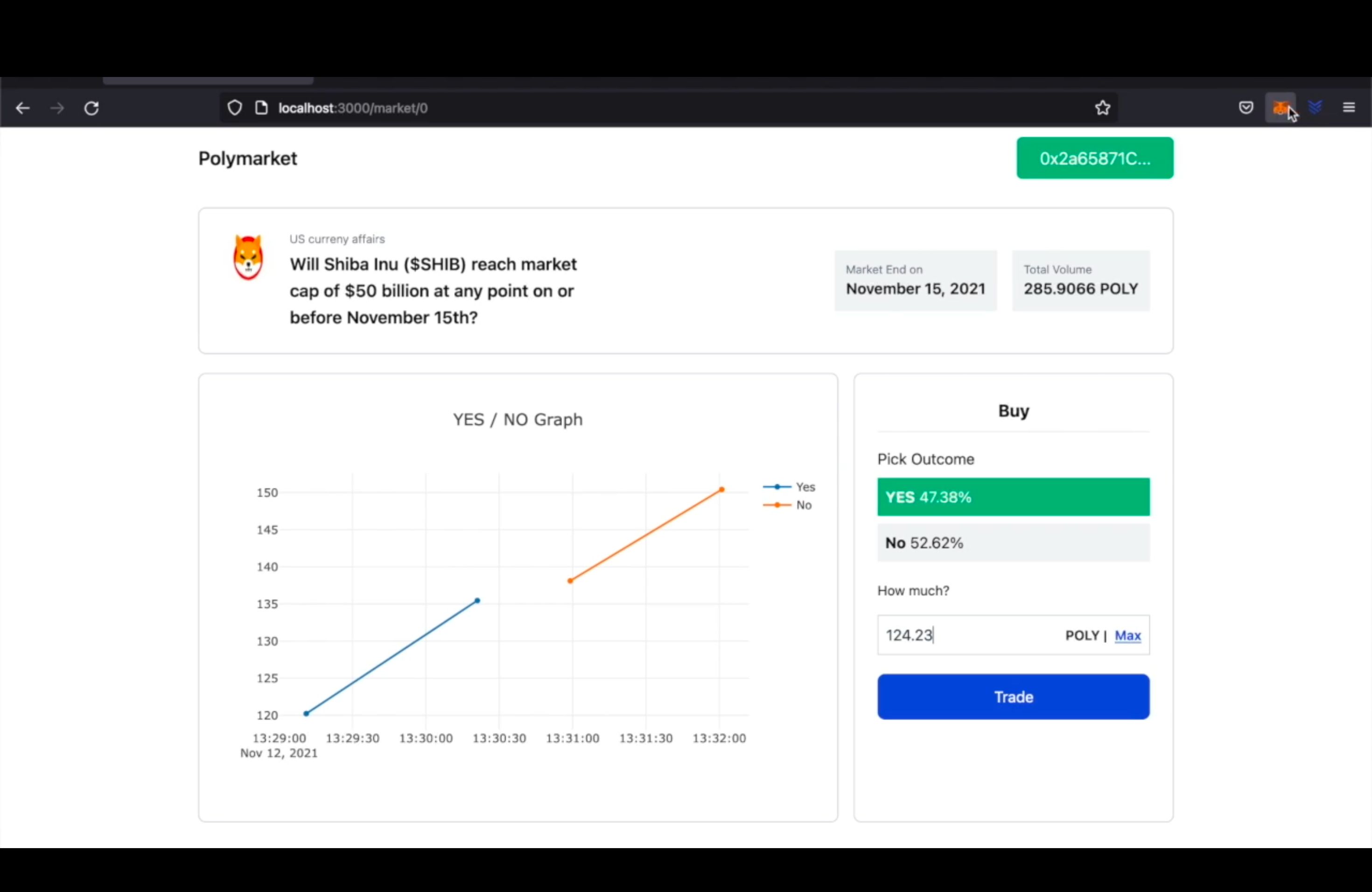Click the last orange No data point
Image resolution: width=1372 pixels, height=892 pixels.
tap(721, 490)
